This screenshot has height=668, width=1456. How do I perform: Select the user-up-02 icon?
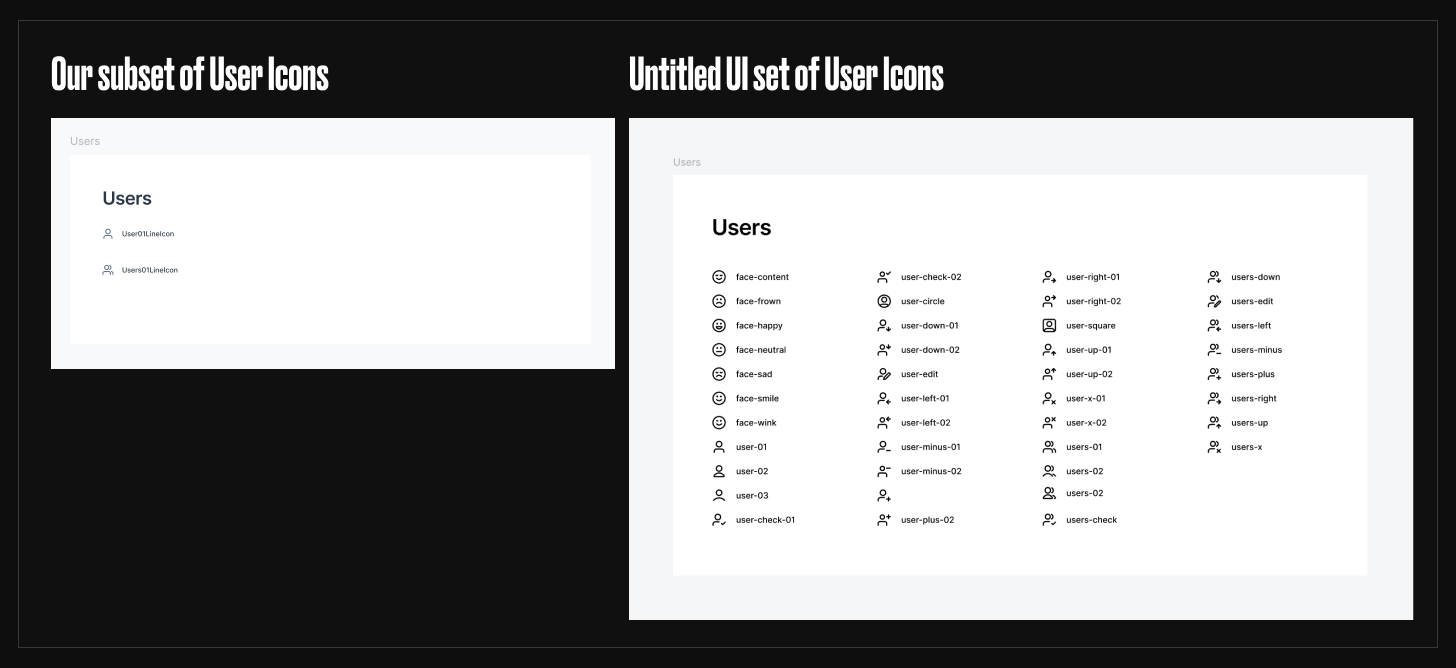(1049, 374)
